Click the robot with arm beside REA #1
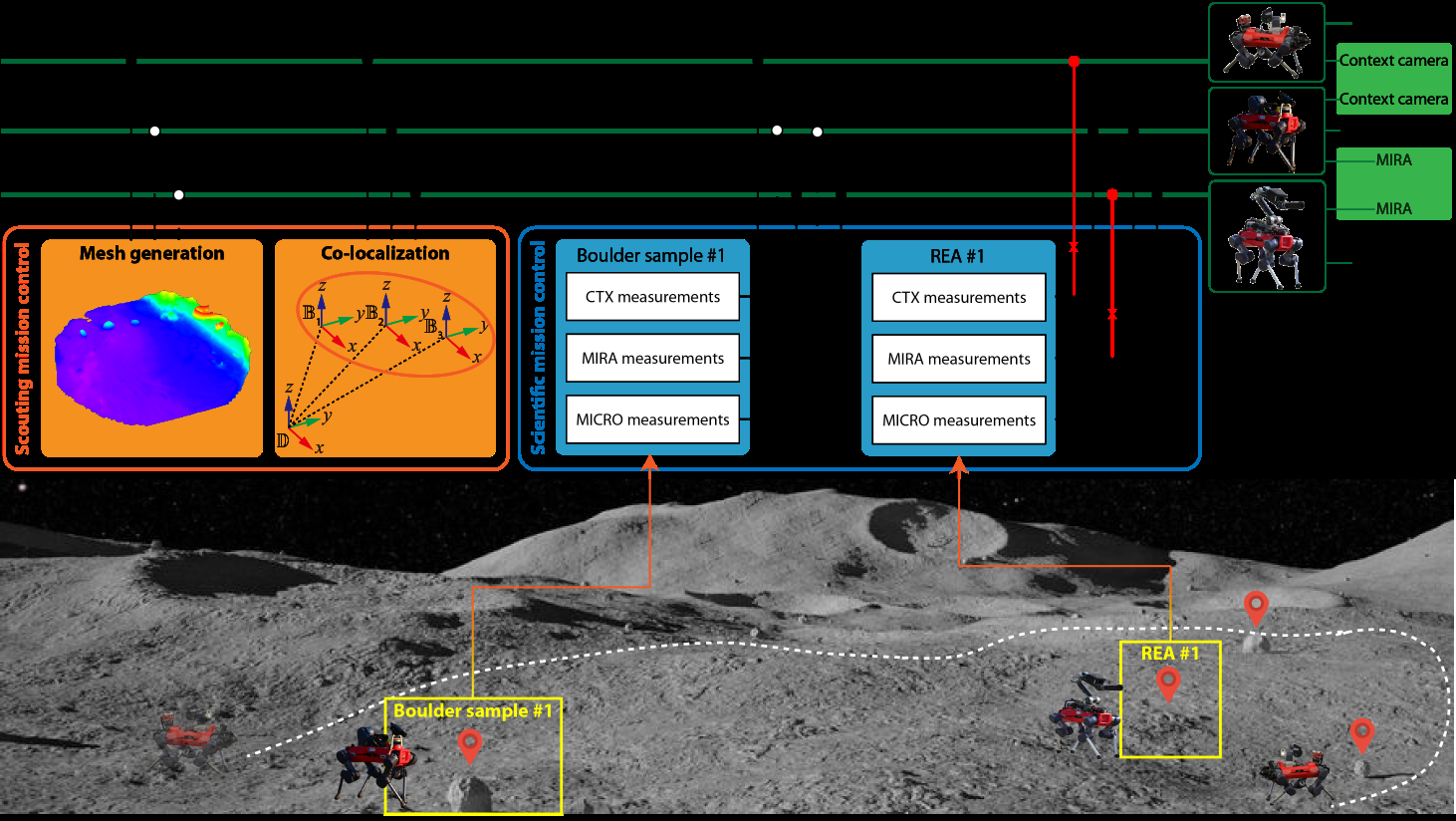 [1086, 713]
